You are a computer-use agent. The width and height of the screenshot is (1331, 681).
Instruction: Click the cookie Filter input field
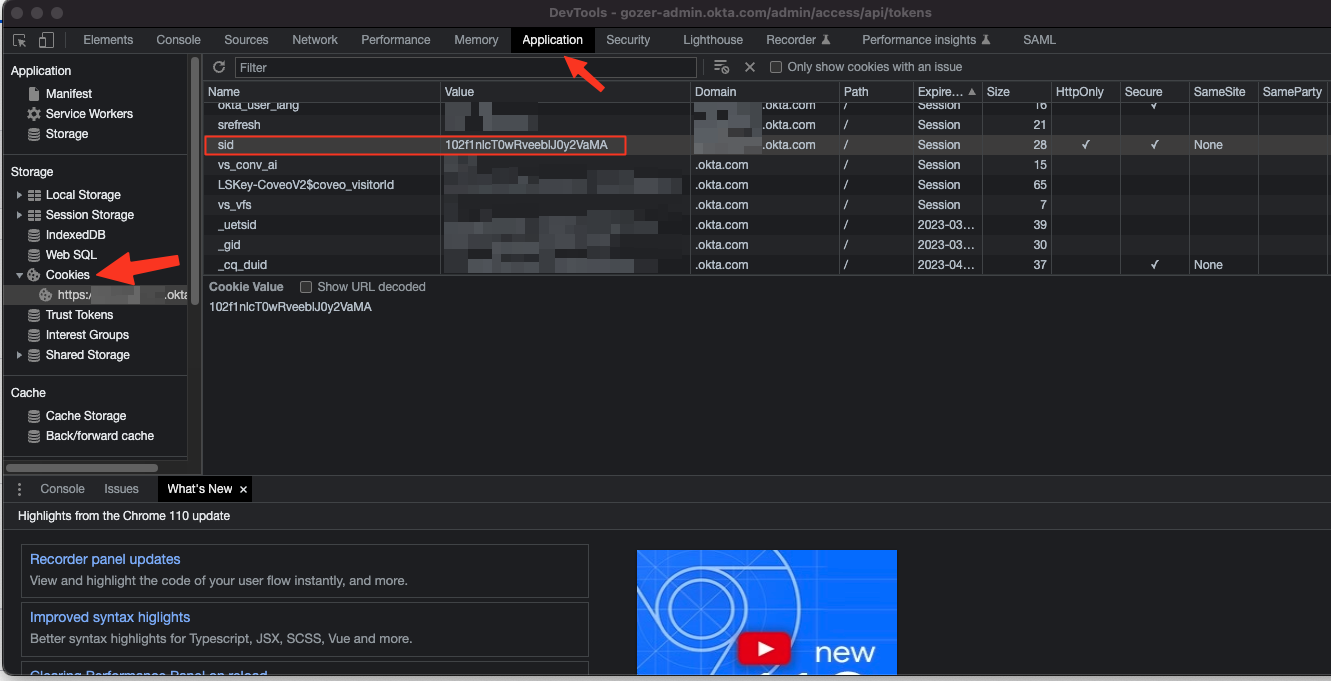pos(465,67)
